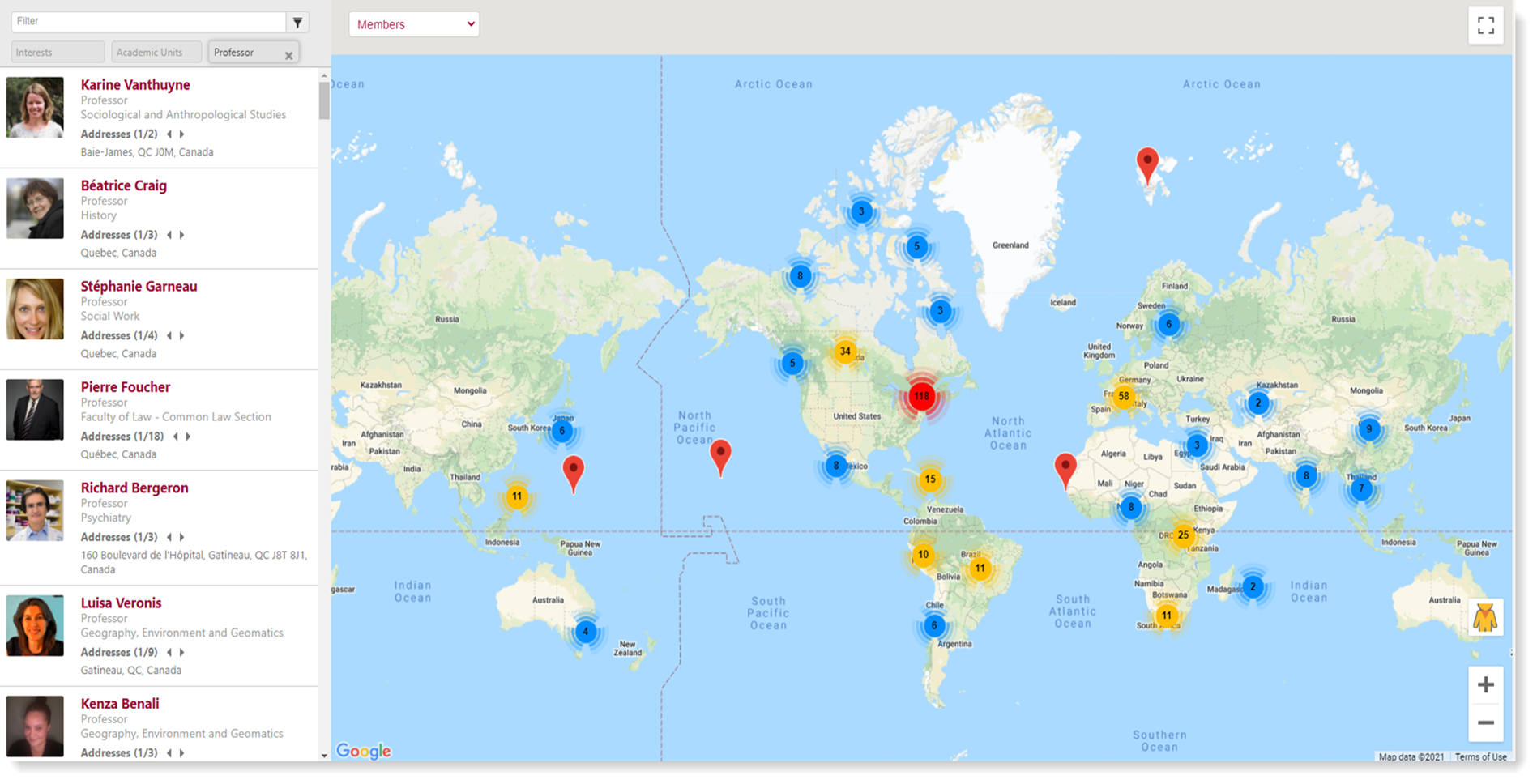This screenshot has height=784, width=1537.
Task: Open the yellow 58 cluster over Europe
Action: tap(1123, 396)
